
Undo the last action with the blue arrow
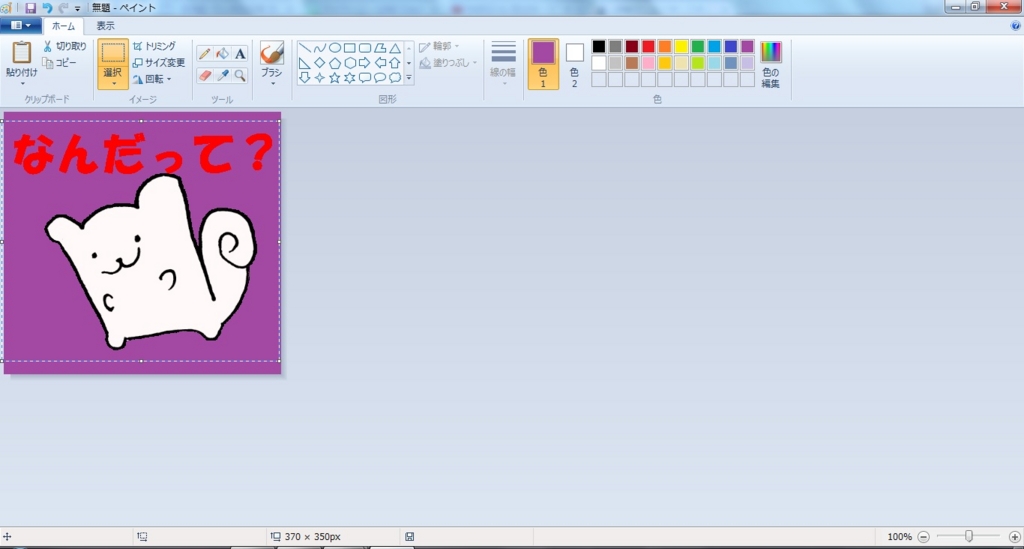pos(47,8)
